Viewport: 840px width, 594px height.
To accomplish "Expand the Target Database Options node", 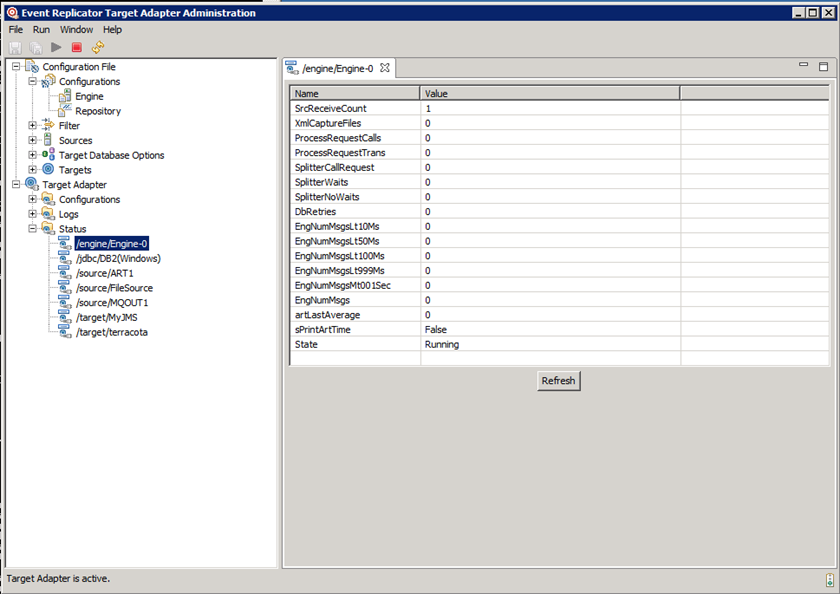I will 33,155.
